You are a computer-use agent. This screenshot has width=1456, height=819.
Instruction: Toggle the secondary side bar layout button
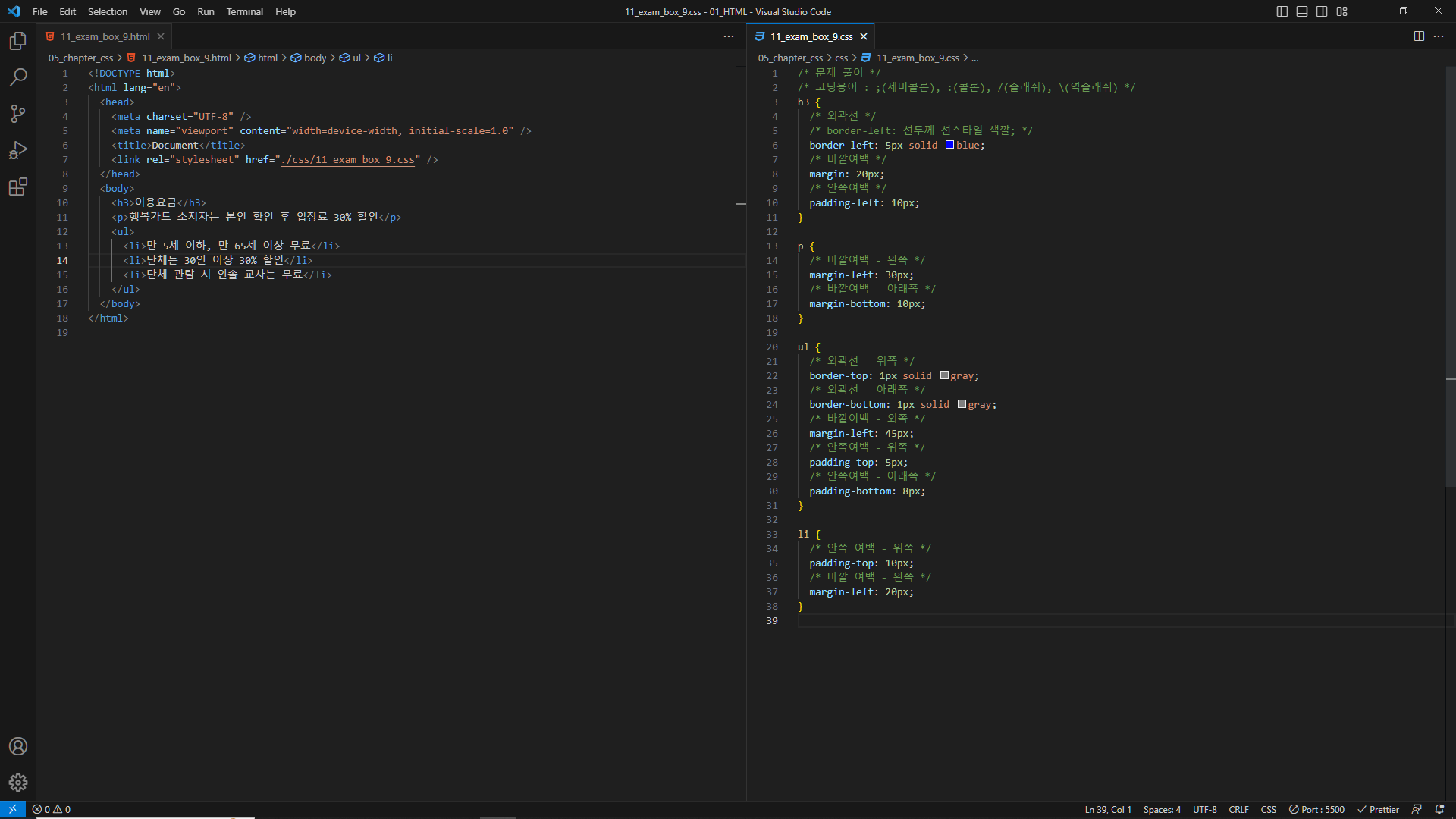pyautogui.click(x=1322, y=11)
